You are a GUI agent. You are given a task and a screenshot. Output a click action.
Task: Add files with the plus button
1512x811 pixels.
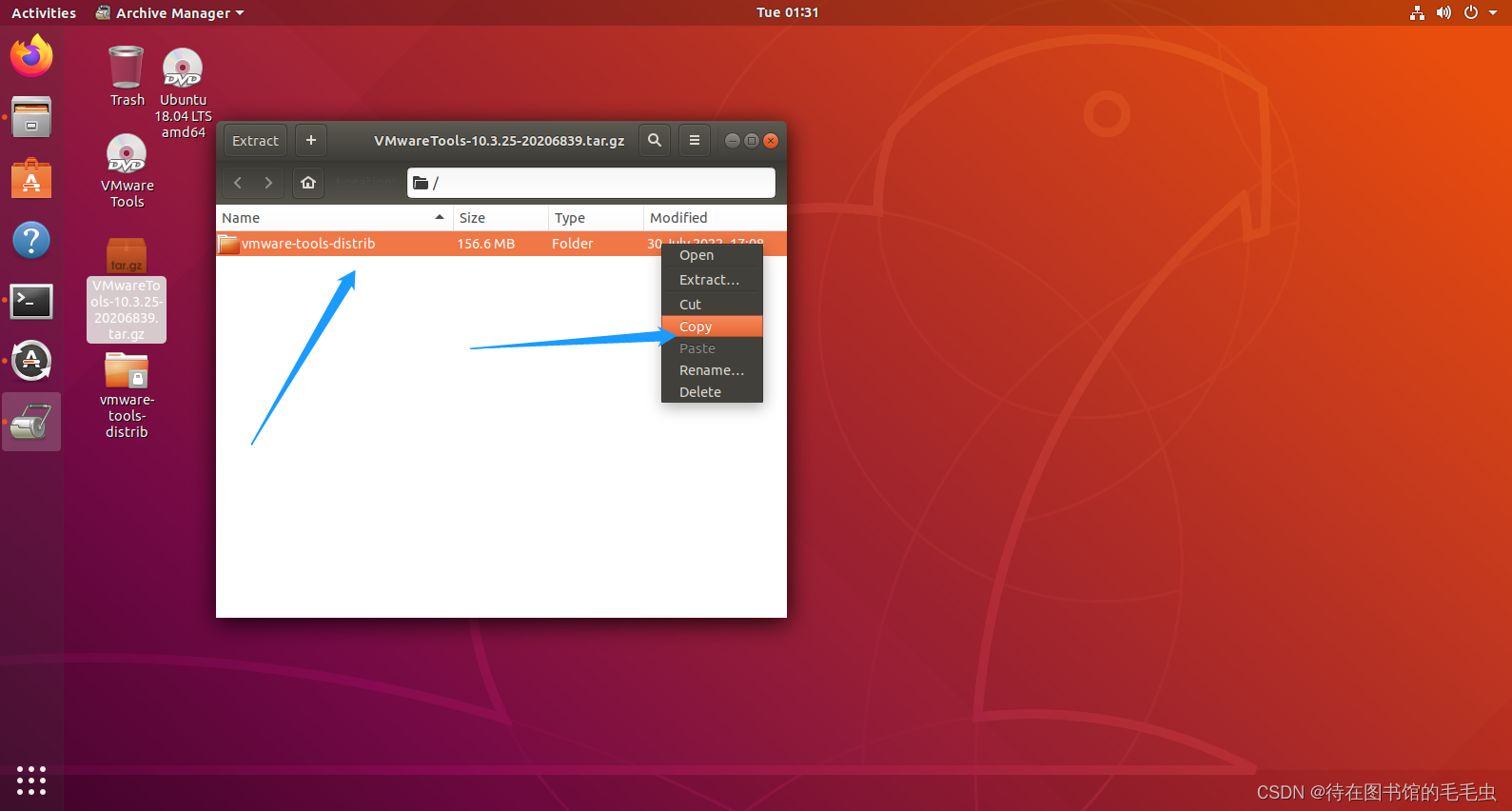[310, 141]
